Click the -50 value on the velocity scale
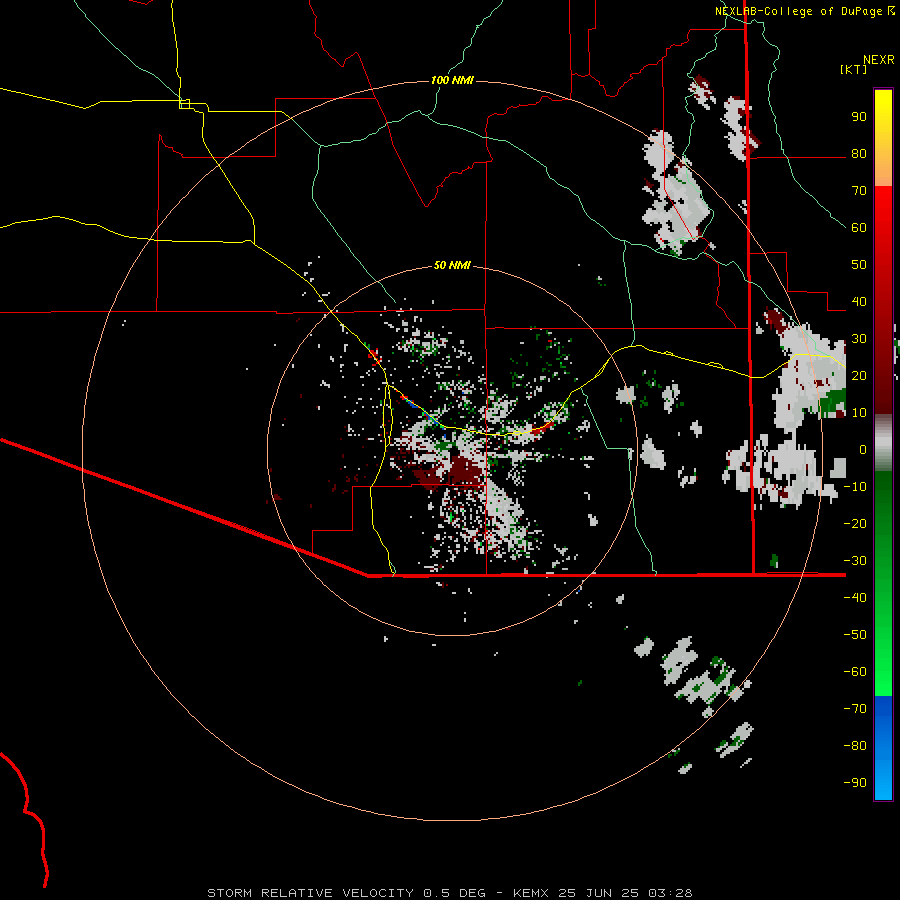 click(x=855, y=635)
